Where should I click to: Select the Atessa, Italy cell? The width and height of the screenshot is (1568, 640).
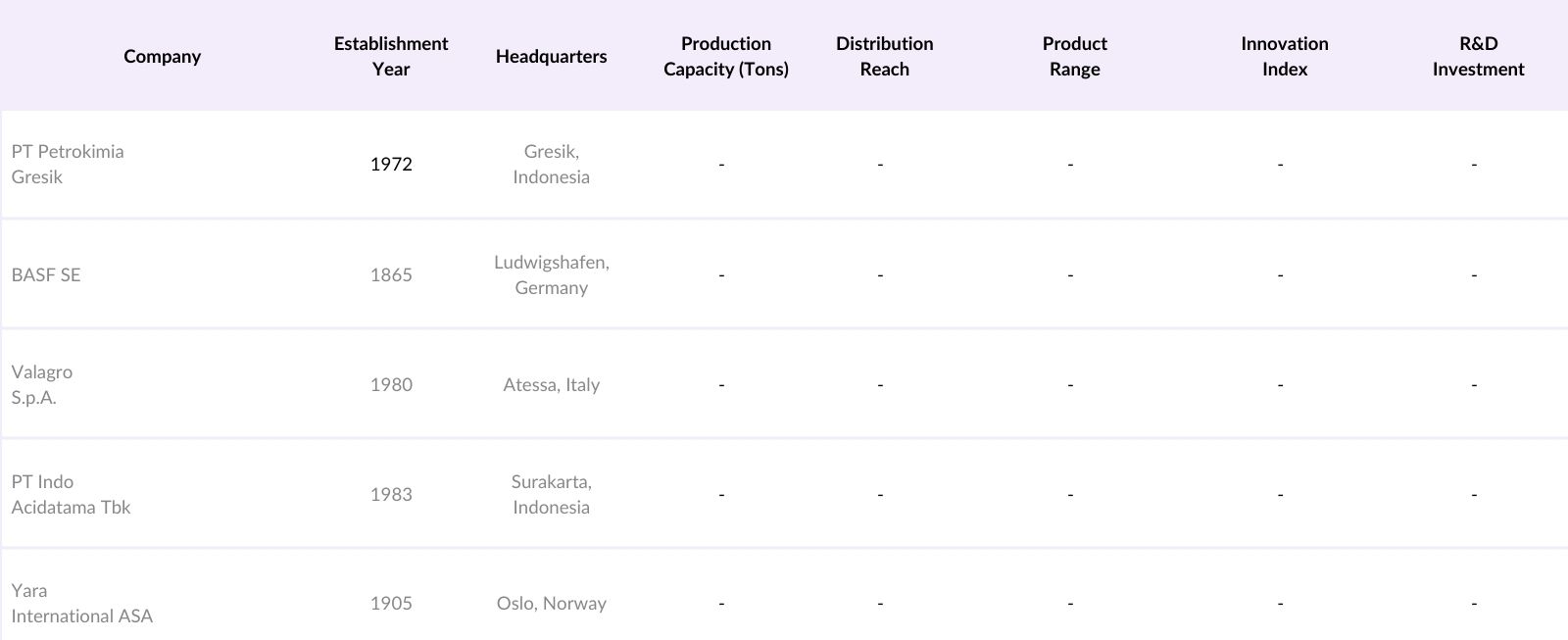click(551, 385)
